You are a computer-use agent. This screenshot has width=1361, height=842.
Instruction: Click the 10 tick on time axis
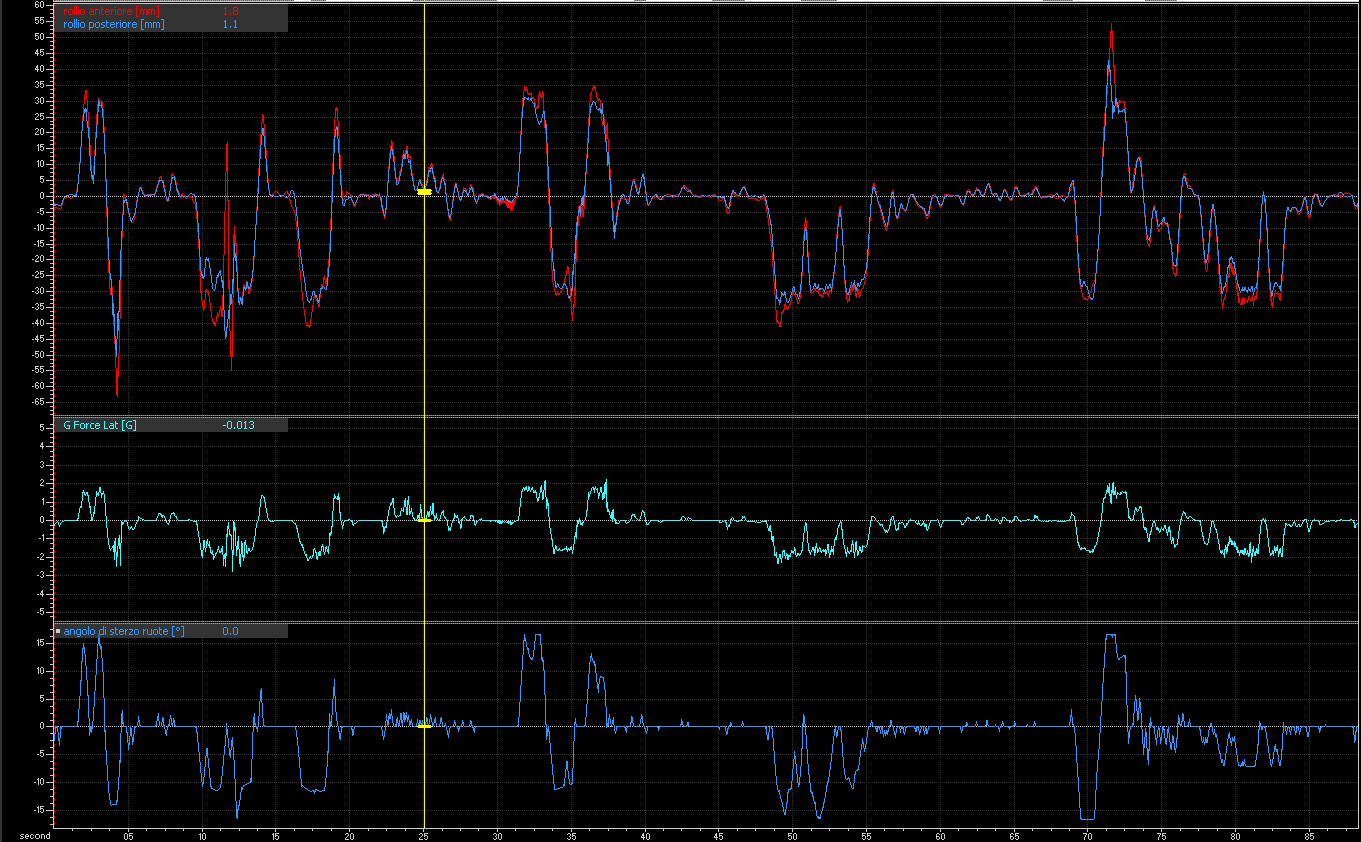click(x=202, y=835)
